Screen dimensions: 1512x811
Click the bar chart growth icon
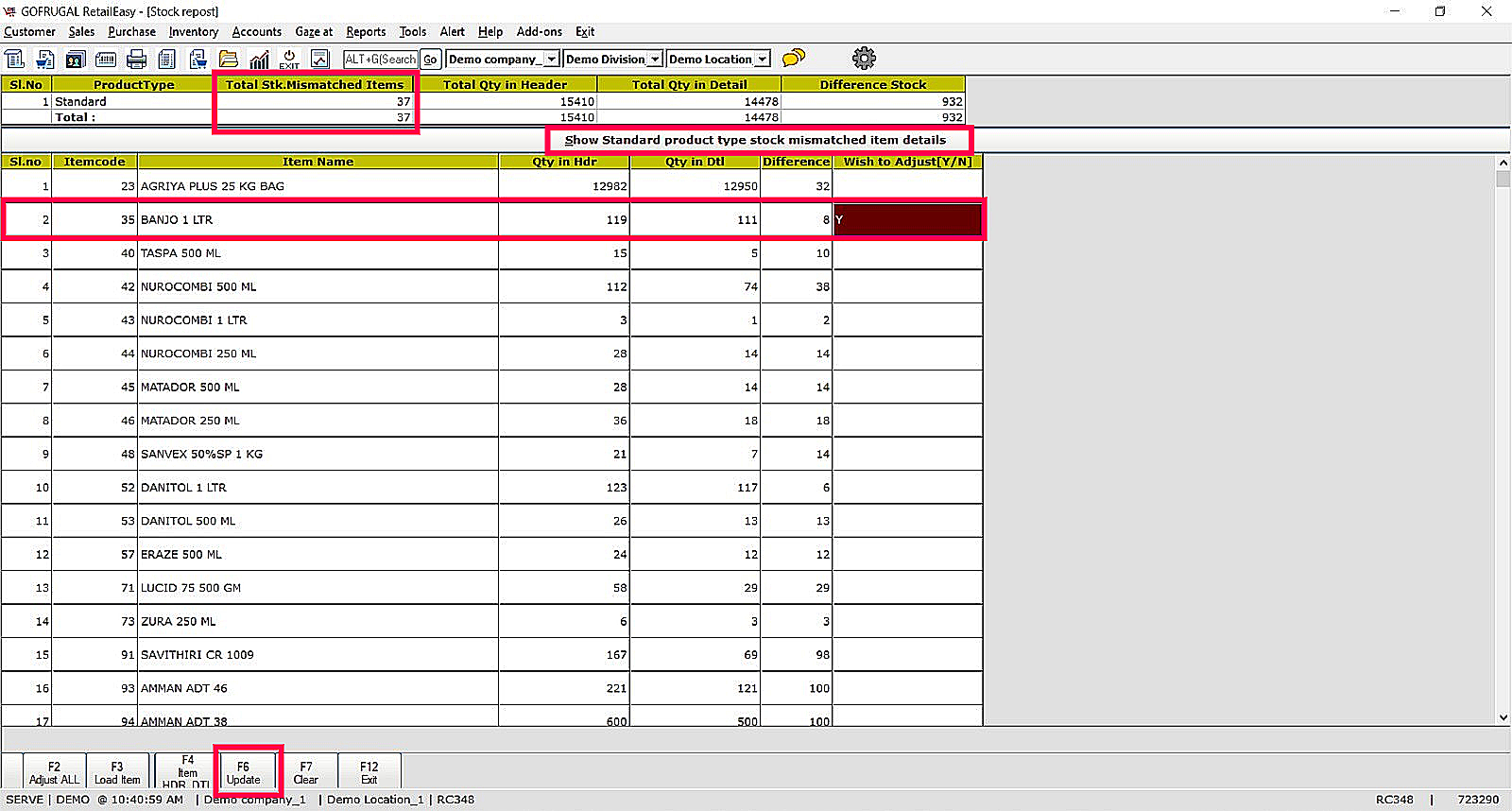(x=259, y=60)
